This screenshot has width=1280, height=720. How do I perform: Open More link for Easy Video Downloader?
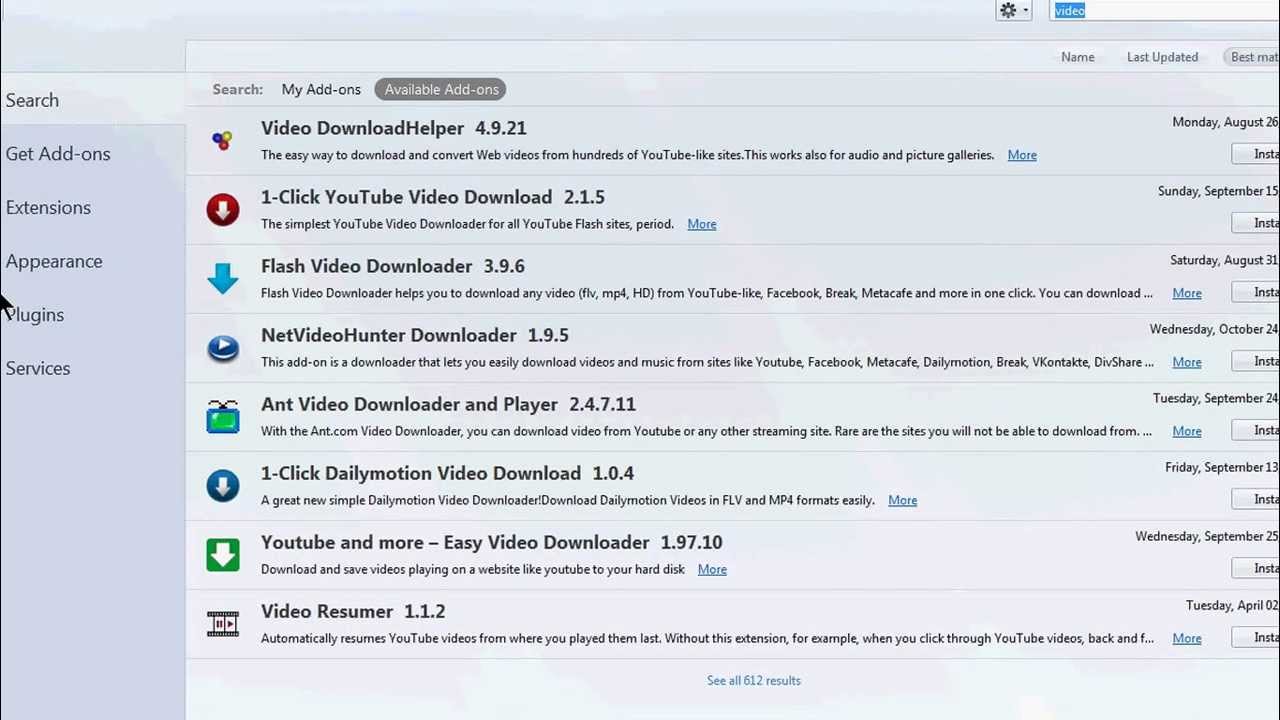712,569
